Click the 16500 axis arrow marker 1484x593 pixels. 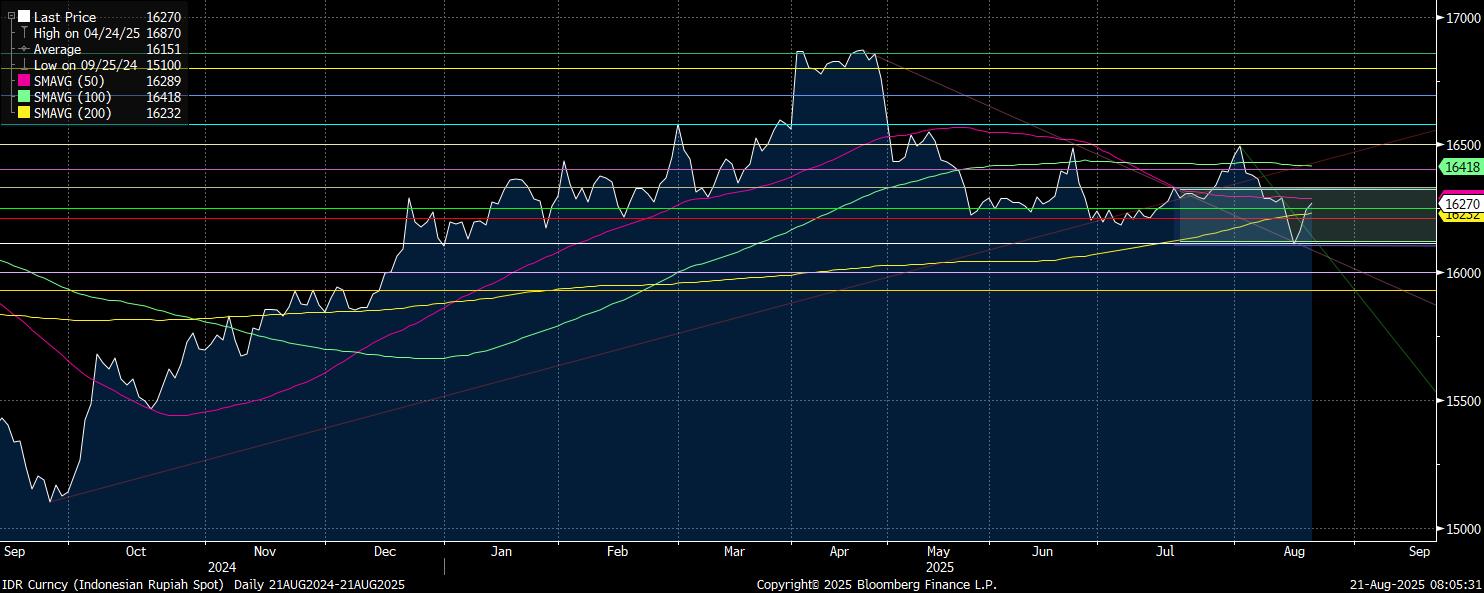1439,144
